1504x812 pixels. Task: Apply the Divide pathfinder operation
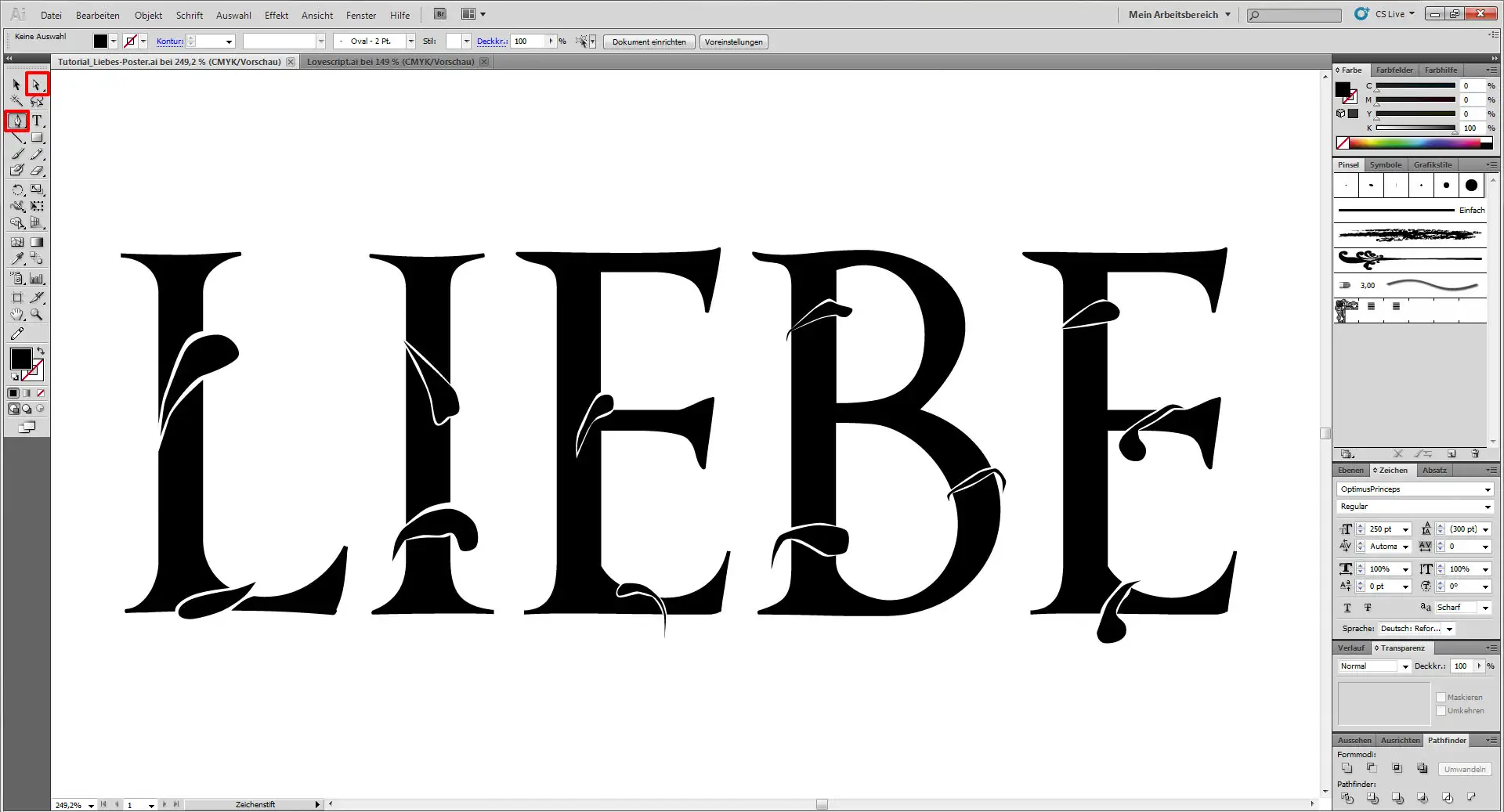(x=1347, y=799)
